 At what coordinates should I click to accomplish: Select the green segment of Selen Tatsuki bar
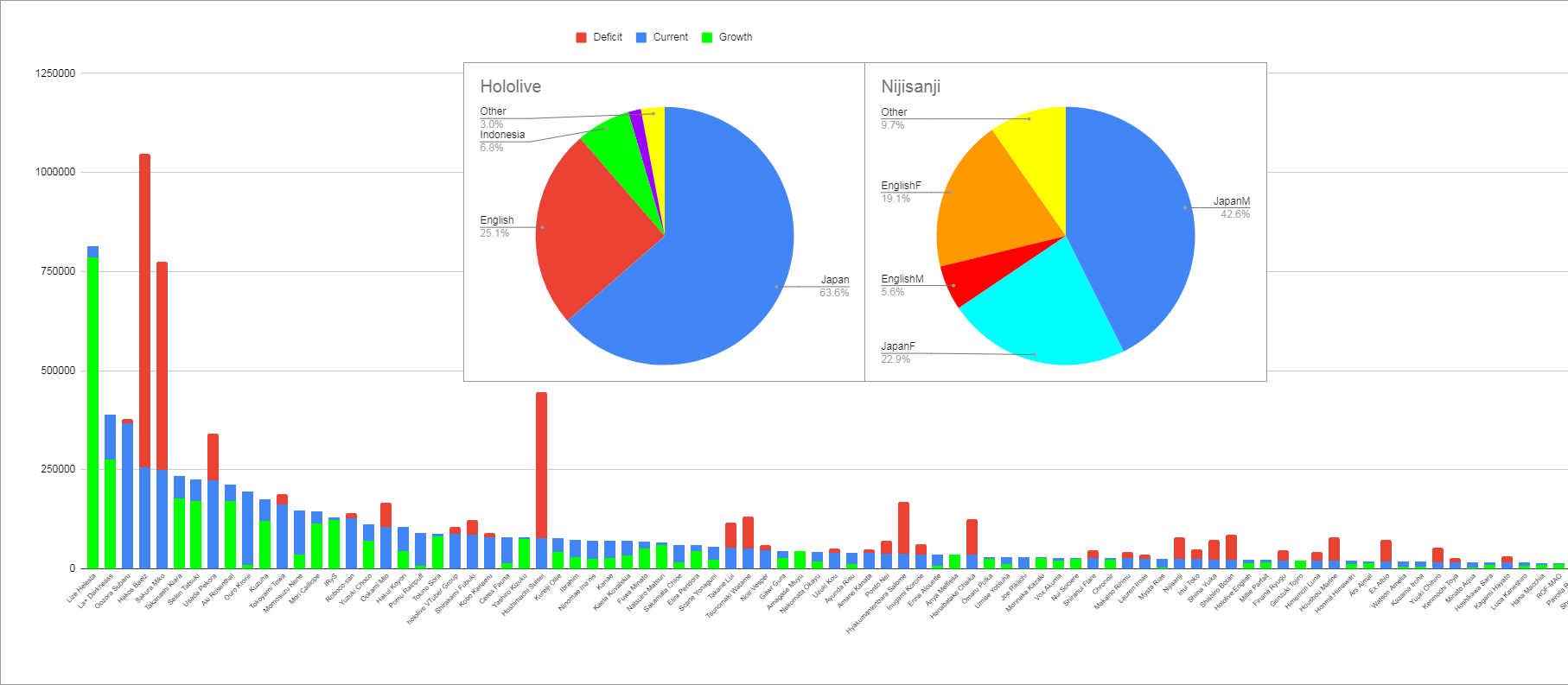196,534
